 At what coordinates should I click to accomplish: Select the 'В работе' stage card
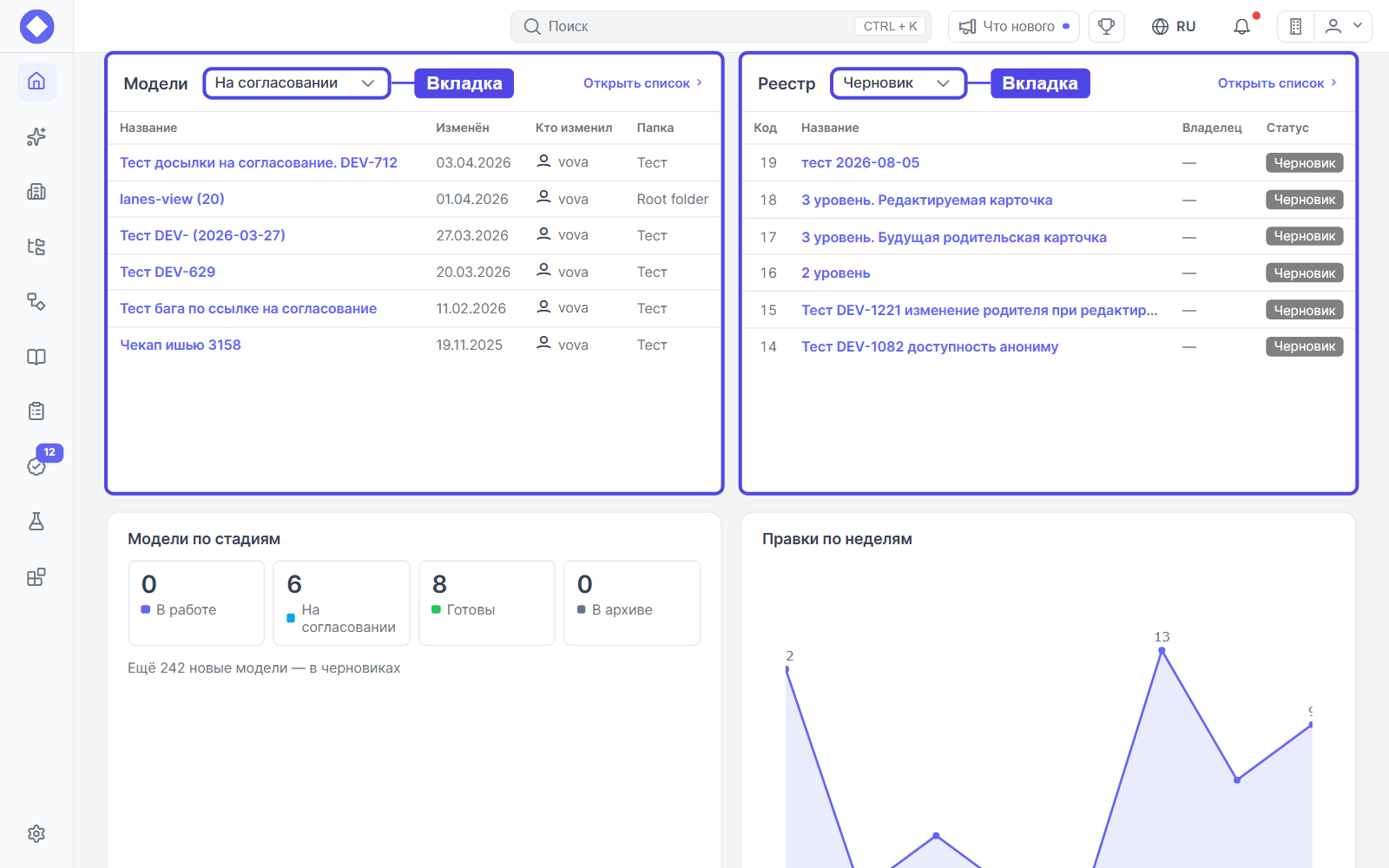pyautogui.click(x=196, y=602)
